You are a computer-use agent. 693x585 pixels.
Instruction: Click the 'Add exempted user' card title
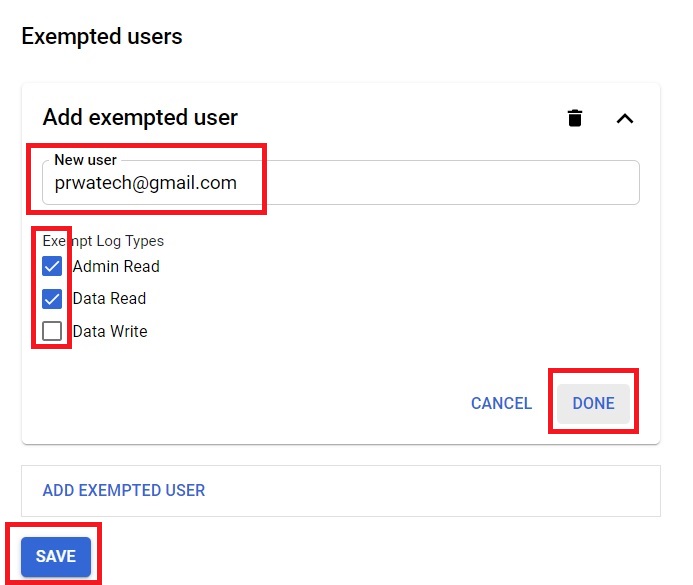click(140, 118)
